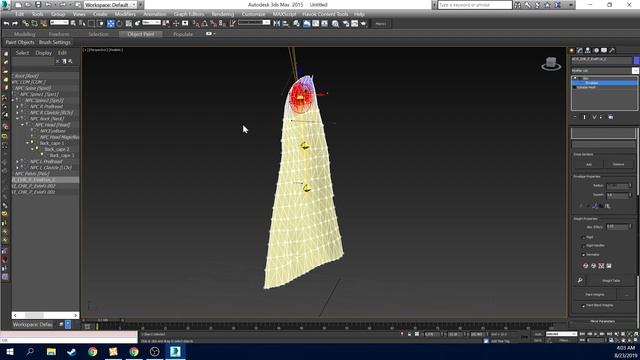Viewport: 640px width, 360px height.
Task: Click the Weight Table button
Action: (611, 280)
